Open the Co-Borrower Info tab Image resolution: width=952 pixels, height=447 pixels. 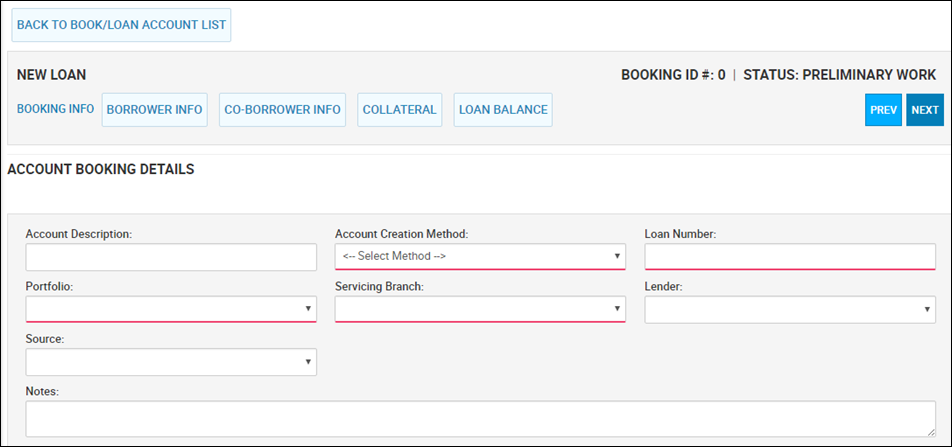[x=282, y=110]
